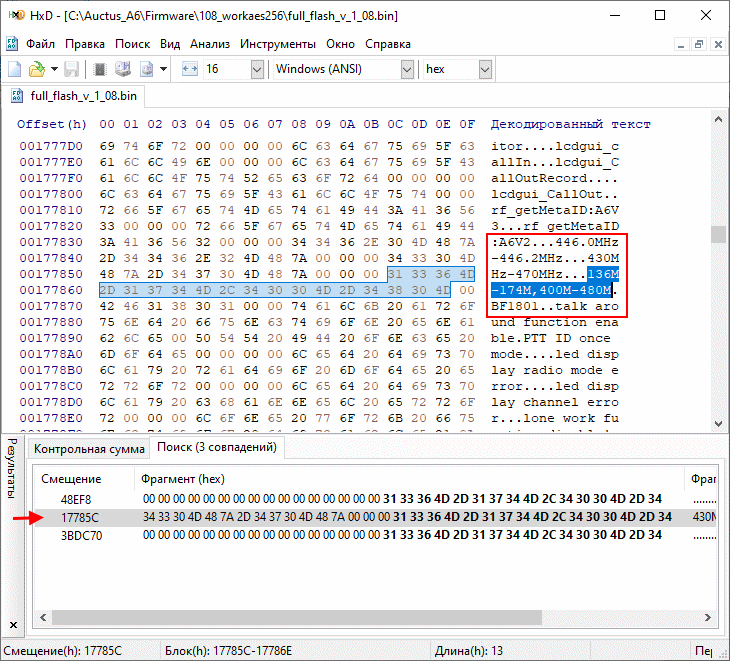
Task: Click decoded text 'und function ena'
Action: pos(554,322)
